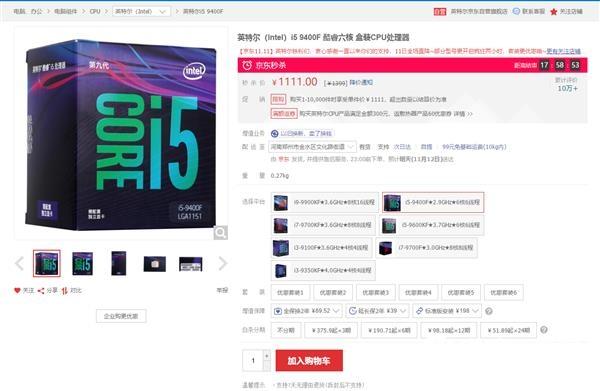Viewport: 600px width, 391px height.
Task: Click CPU in the breadcrumb navigation
Action: [95, 11]
